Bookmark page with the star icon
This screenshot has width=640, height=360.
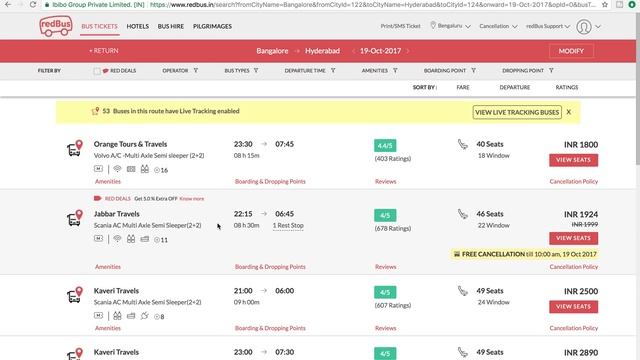click(x=605, y=4)
